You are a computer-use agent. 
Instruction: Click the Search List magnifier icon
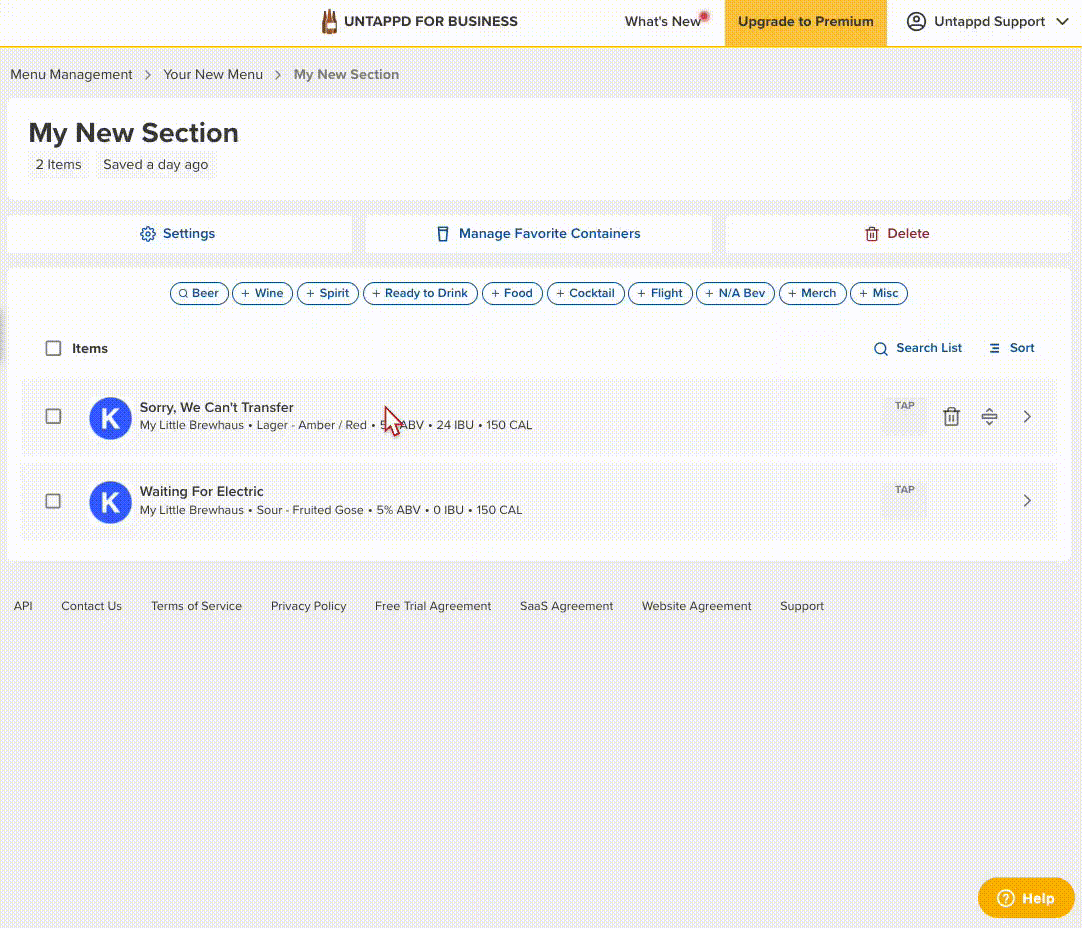click(x=881, y=348)
